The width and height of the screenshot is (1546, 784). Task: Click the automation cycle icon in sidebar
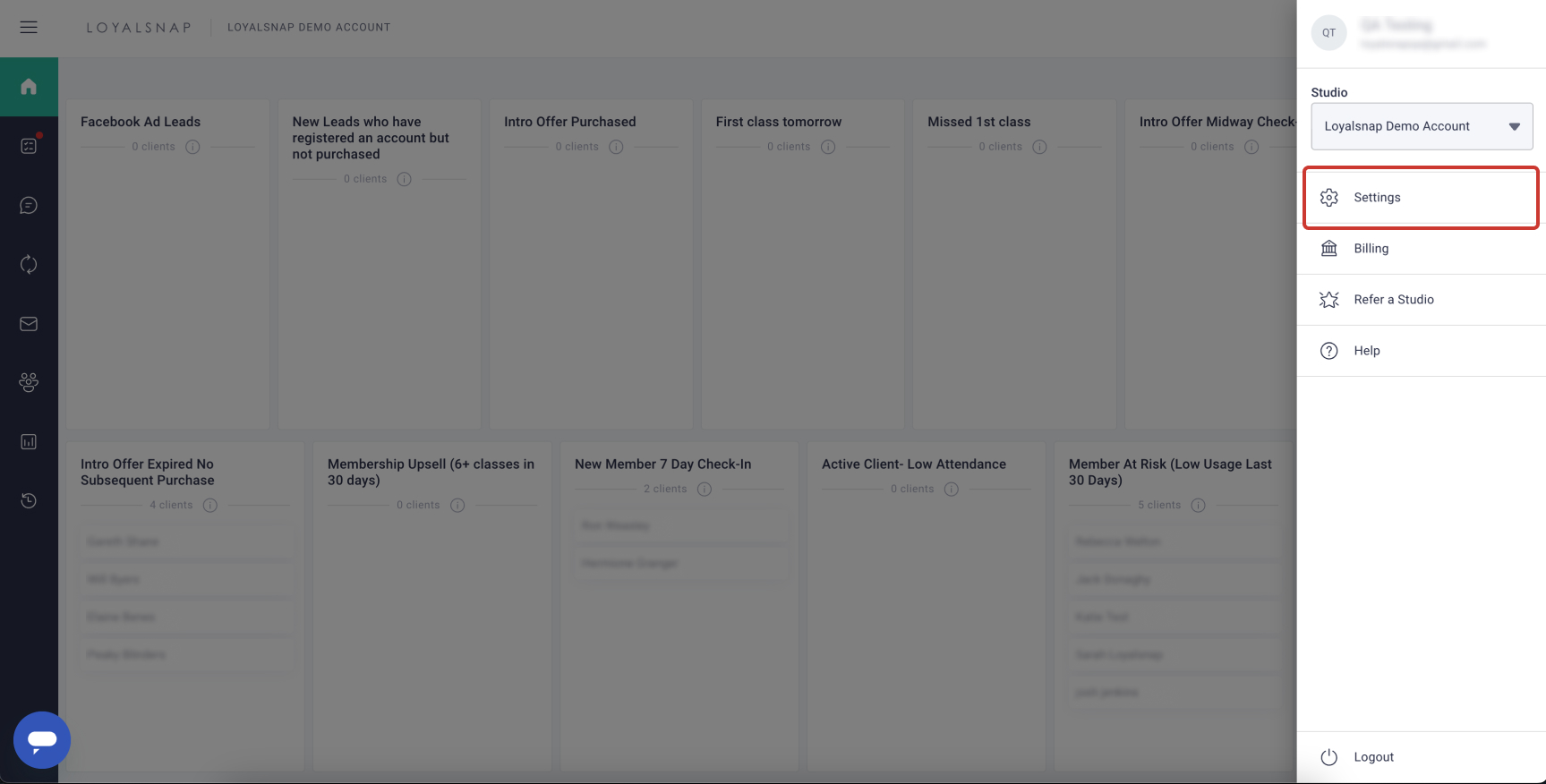[x=29, y=264]
